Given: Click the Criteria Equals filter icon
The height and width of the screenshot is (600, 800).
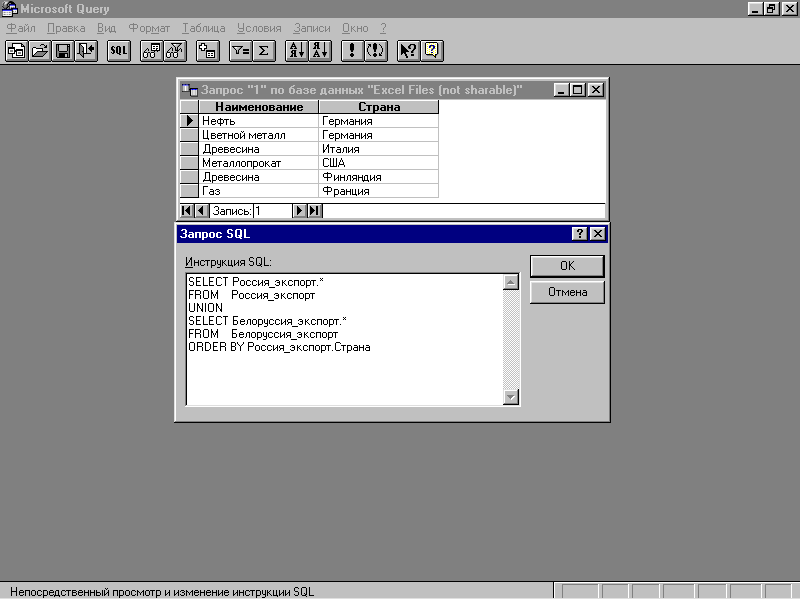Looking at the screenshot, I should pos(240,51).
